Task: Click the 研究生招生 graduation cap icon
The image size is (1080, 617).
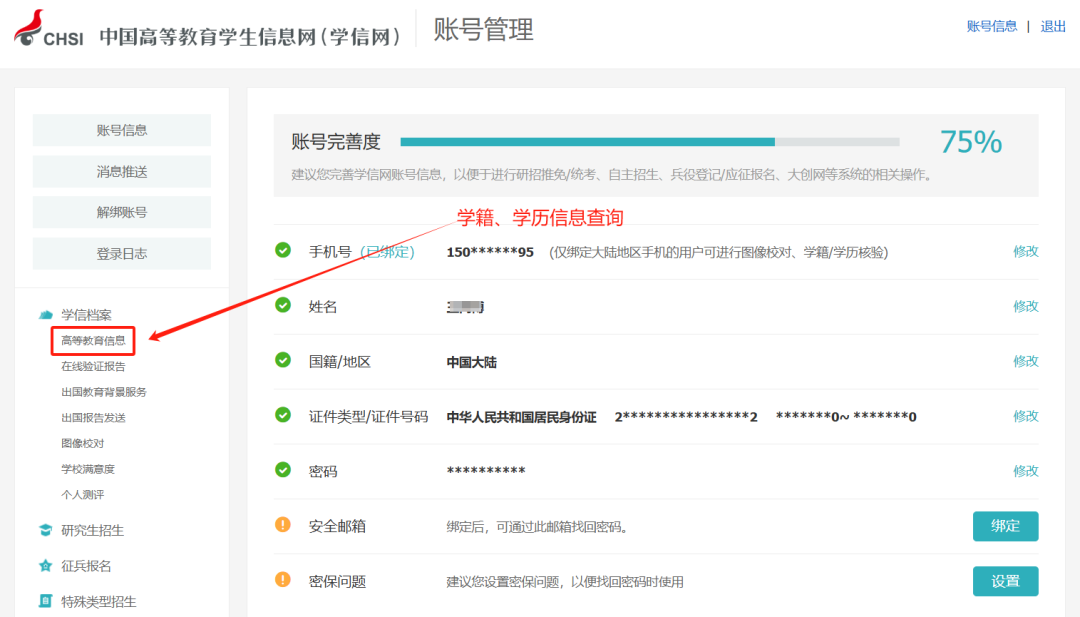Action: pos(45,530)
